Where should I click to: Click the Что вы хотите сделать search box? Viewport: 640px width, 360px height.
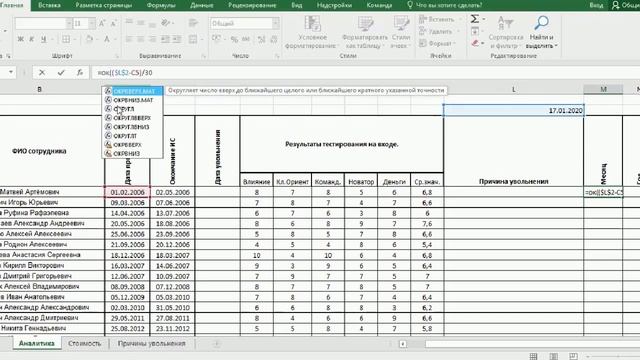click(x=444, y=5)
